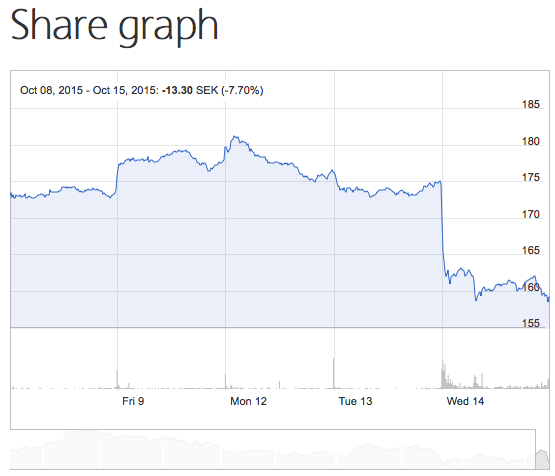
Task: Click the Tue 13 date label
Action: pos(355,401)
